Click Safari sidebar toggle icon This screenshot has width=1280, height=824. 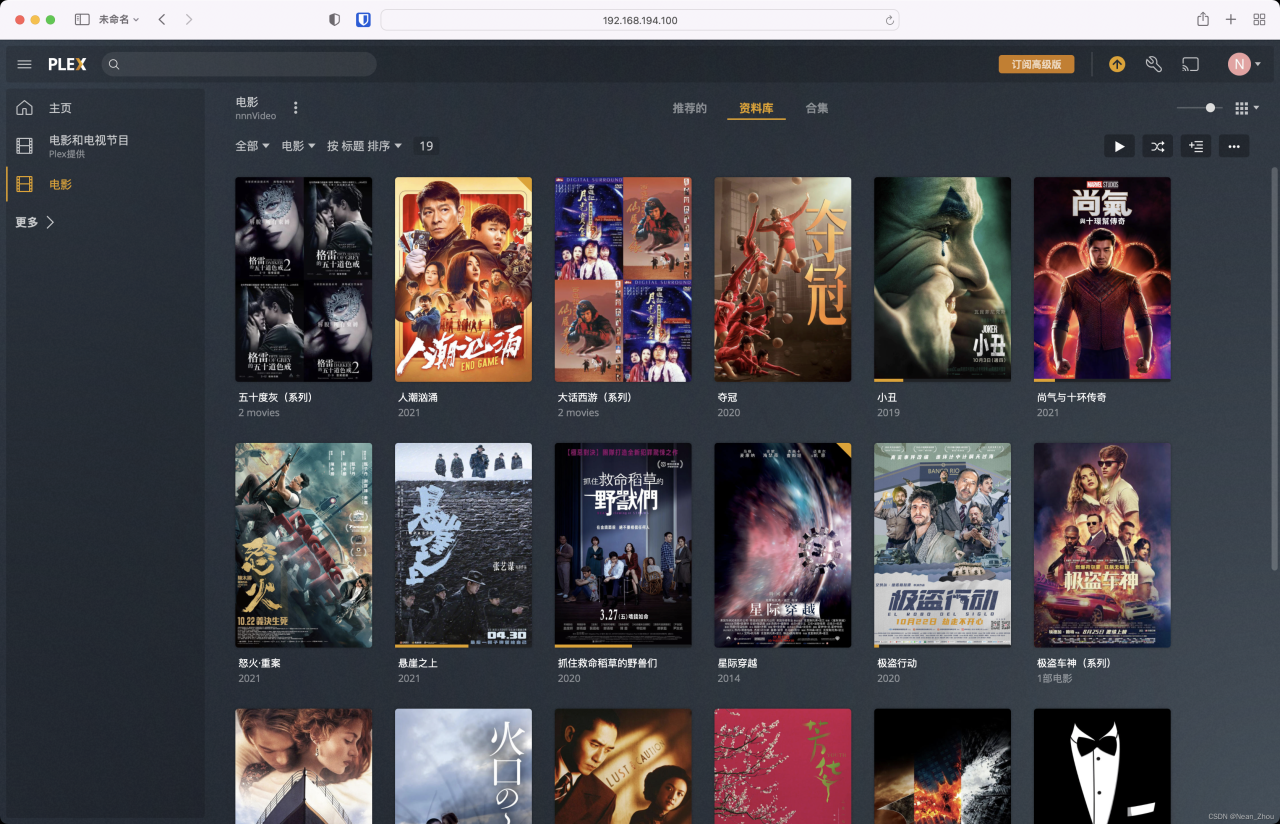click(x=82, y=20)
